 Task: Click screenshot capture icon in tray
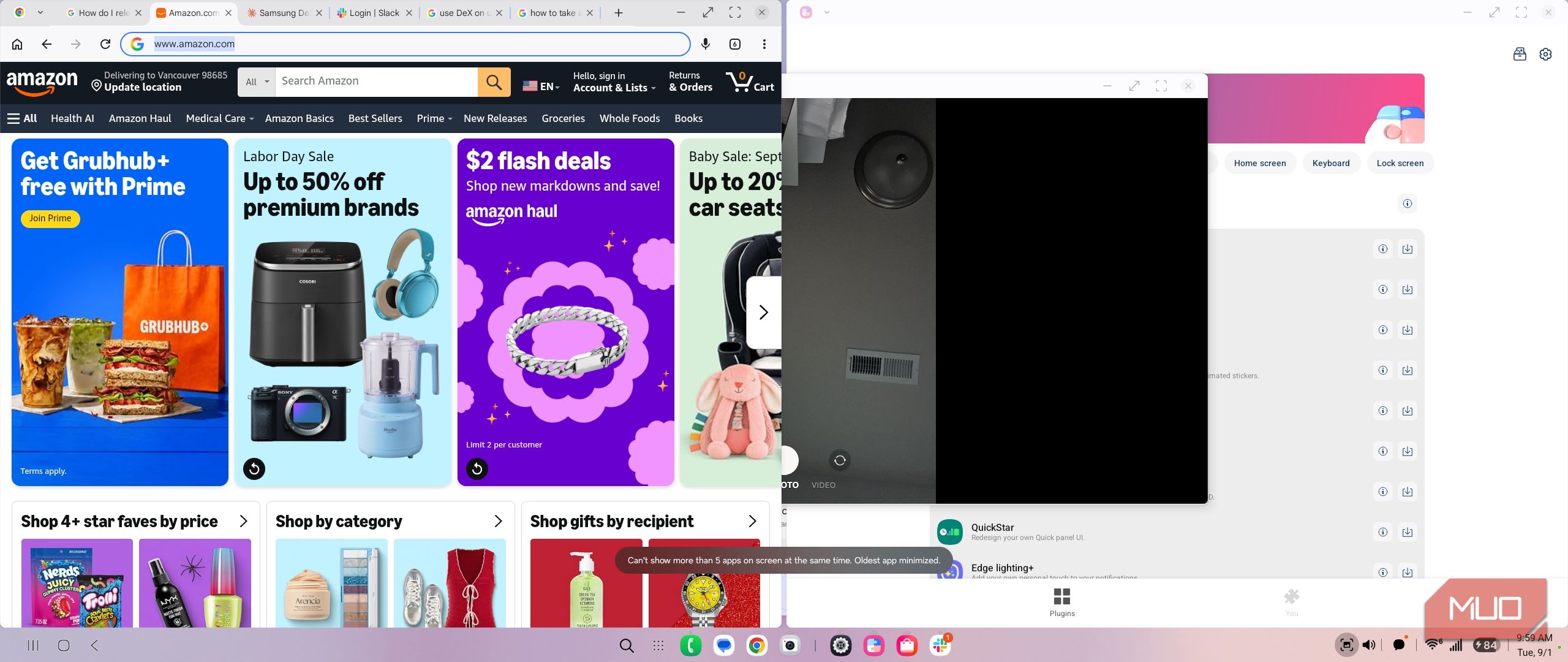pyautogui.click(x=1346, y=645)
